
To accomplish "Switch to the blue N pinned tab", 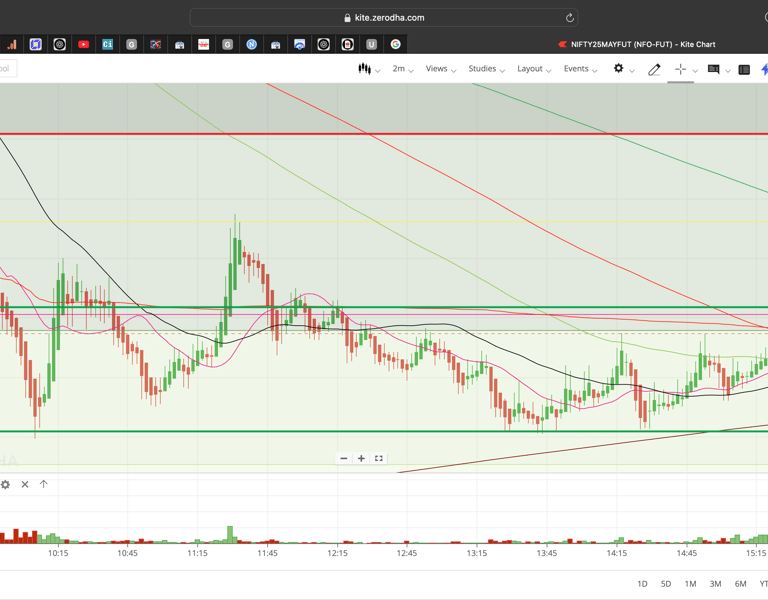I will coord(251,45).
